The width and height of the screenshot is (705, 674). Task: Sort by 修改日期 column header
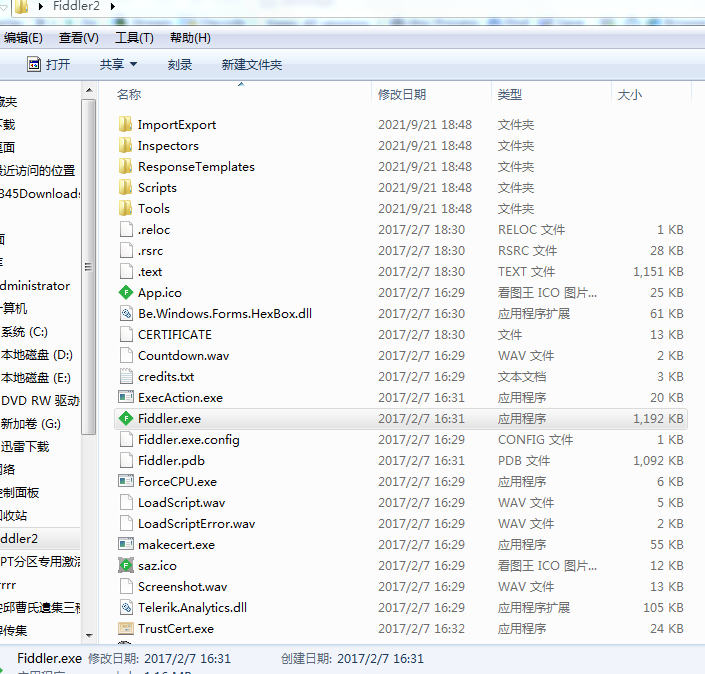point(402,94)
